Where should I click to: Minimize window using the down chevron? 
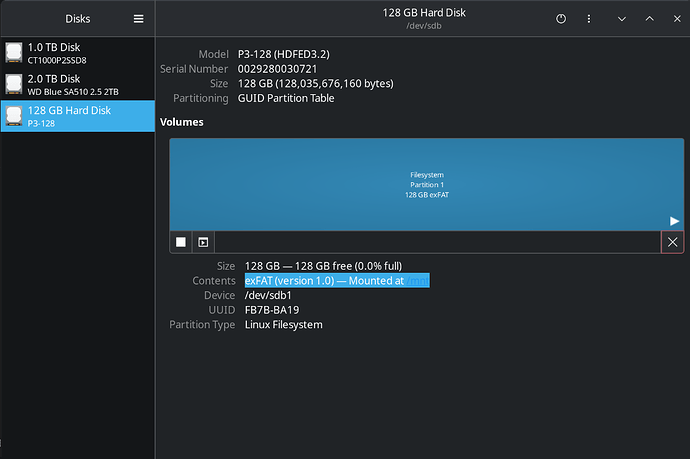621,19
